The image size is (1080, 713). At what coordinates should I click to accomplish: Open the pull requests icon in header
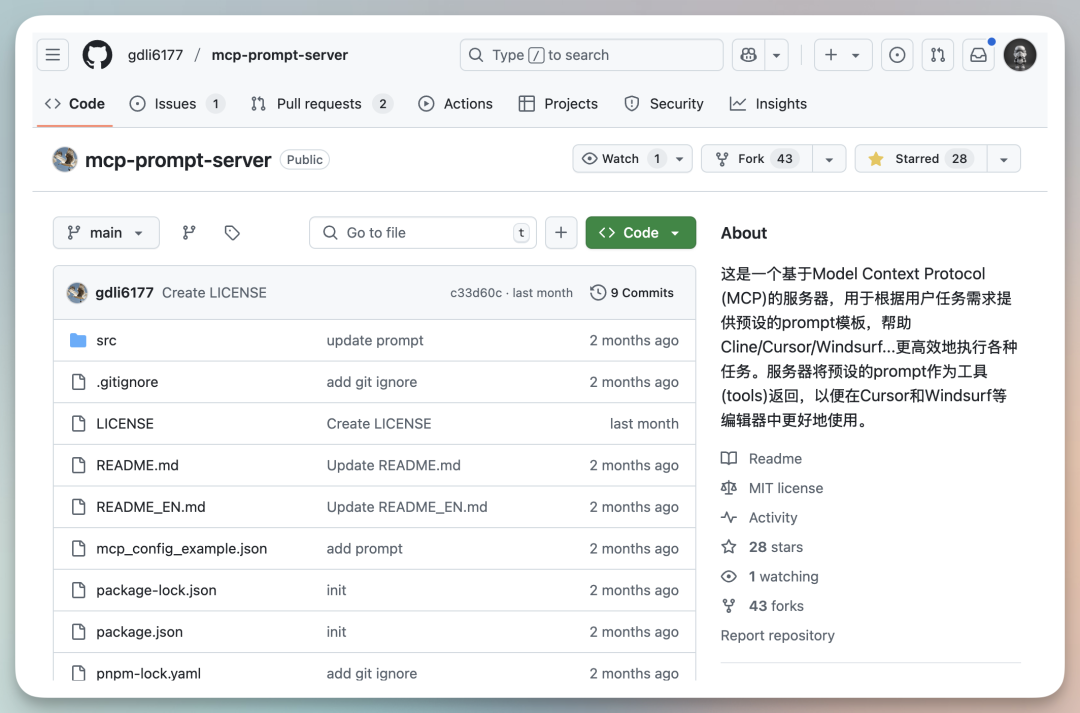tap(937, 55)
